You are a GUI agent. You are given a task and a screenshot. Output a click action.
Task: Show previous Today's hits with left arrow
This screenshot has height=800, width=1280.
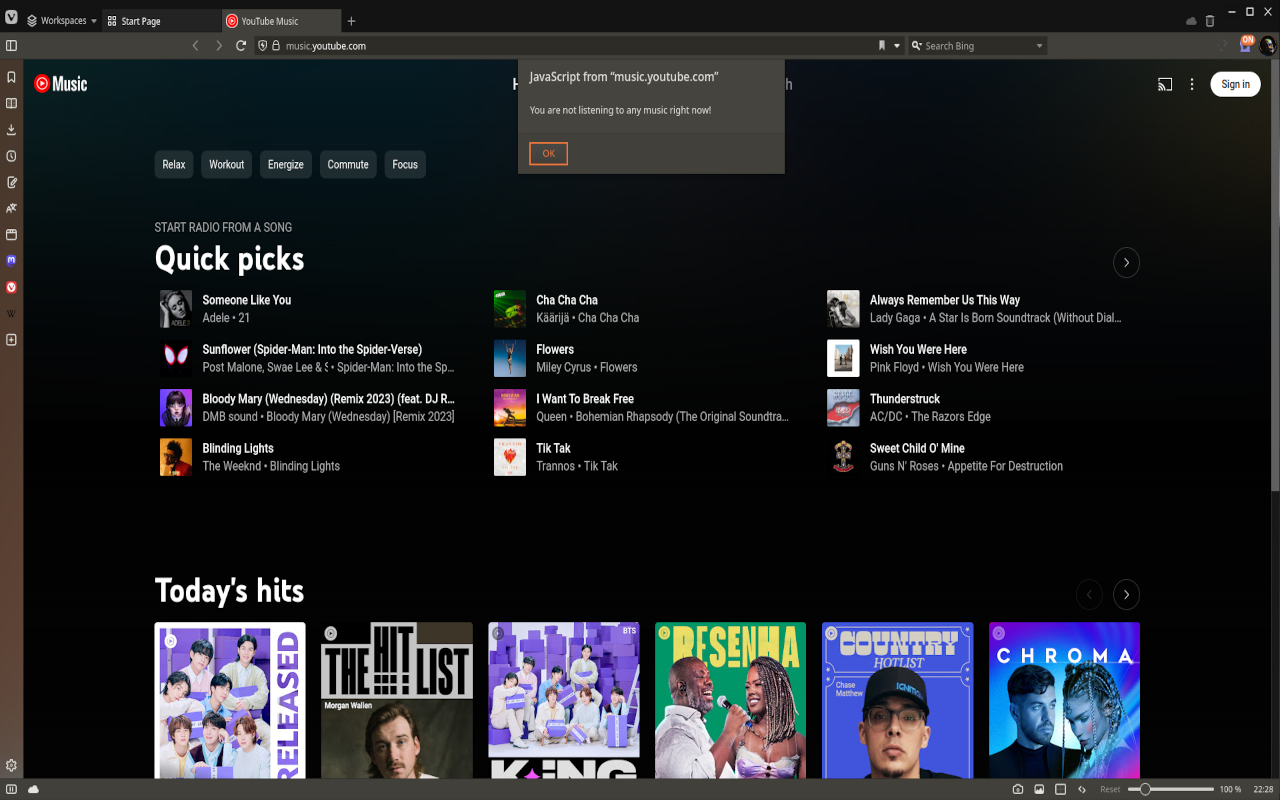point(1089,594)
